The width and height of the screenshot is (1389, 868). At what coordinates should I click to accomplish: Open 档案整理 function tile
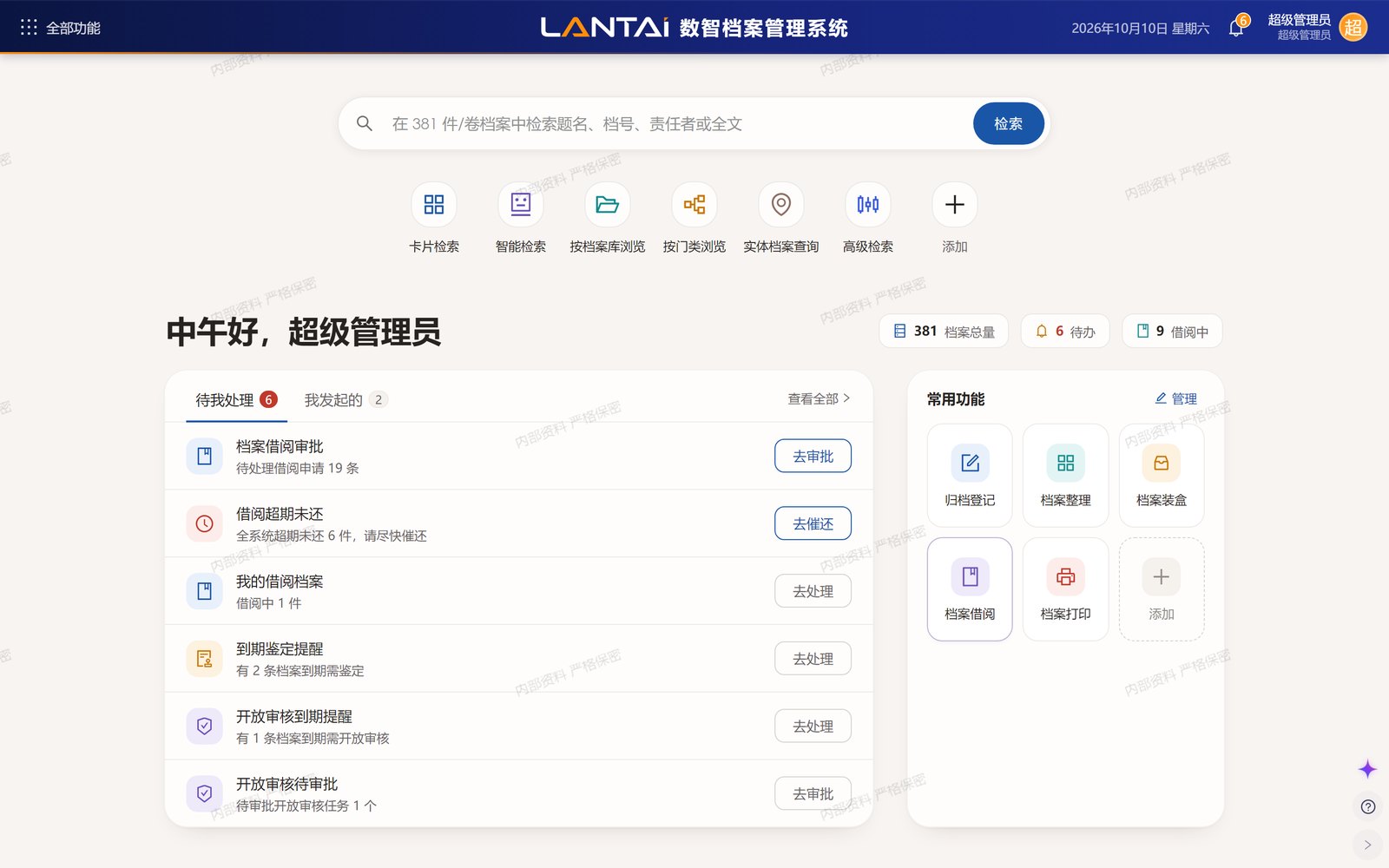pyautogui.click(x=1066, y=476)
